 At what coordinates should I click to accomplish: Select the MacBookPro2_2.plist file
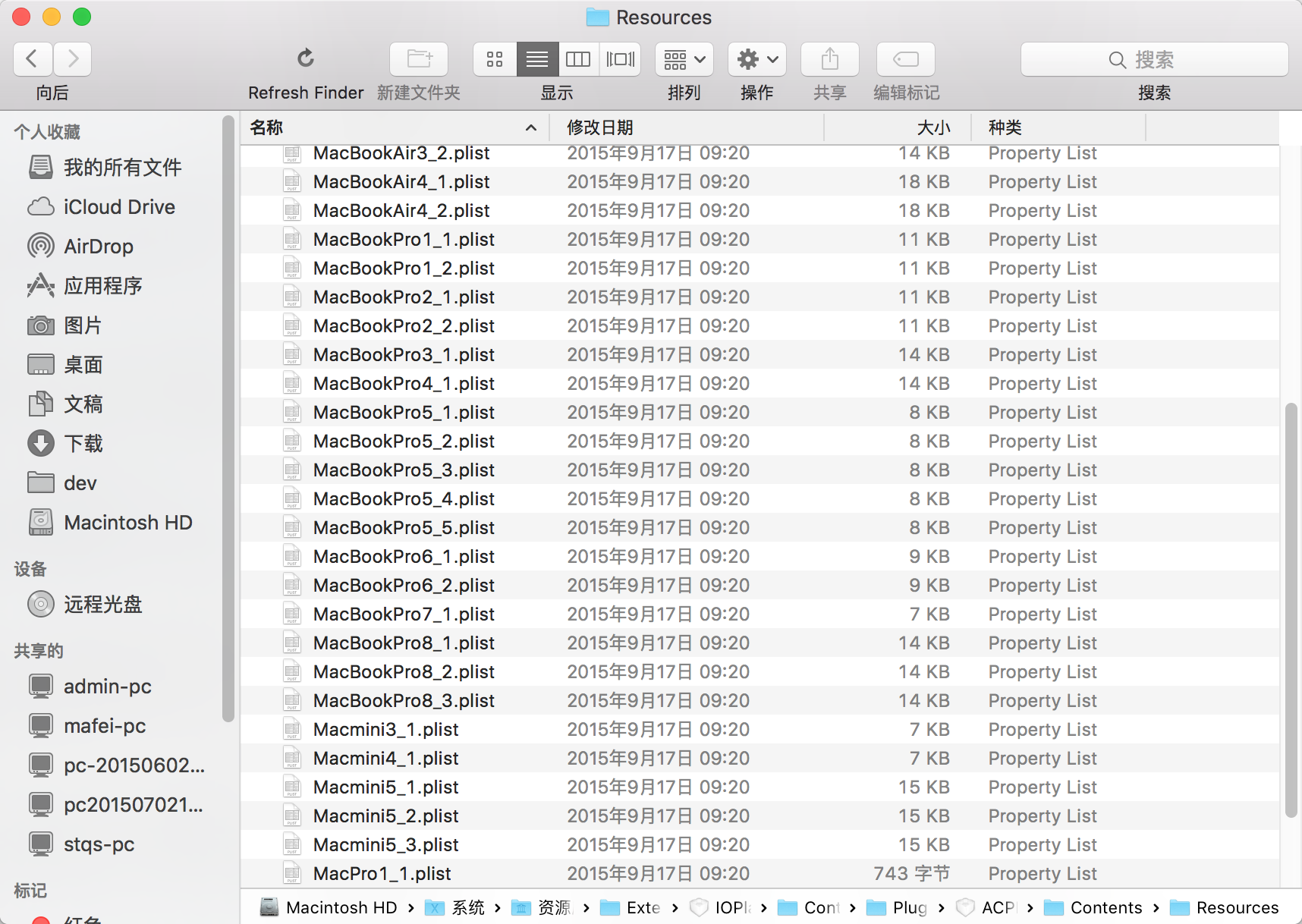click(759, 325)
